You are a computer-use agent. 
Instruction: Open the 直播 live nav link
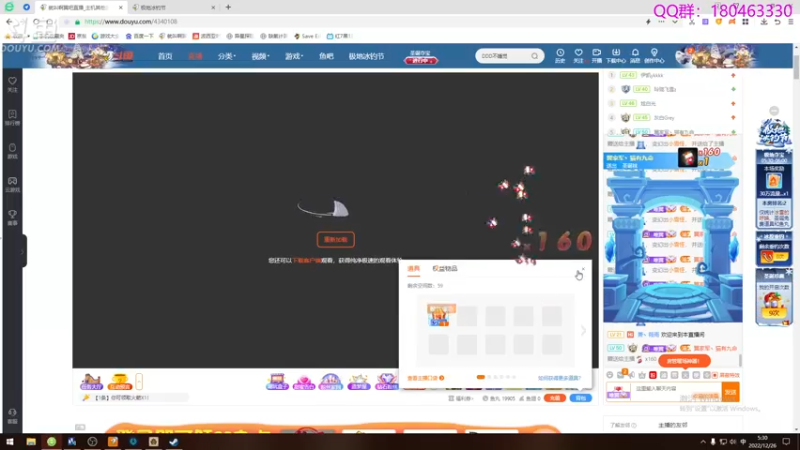[195, 56]
